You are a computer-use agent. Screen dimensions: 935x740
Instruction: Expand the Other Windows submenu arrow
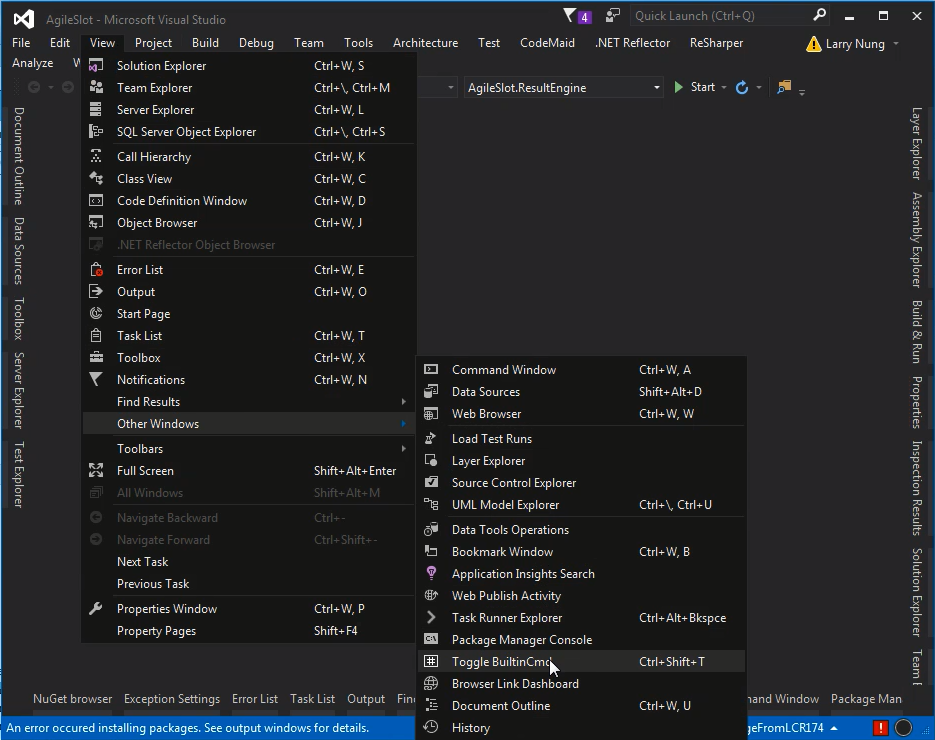(404, 424)
